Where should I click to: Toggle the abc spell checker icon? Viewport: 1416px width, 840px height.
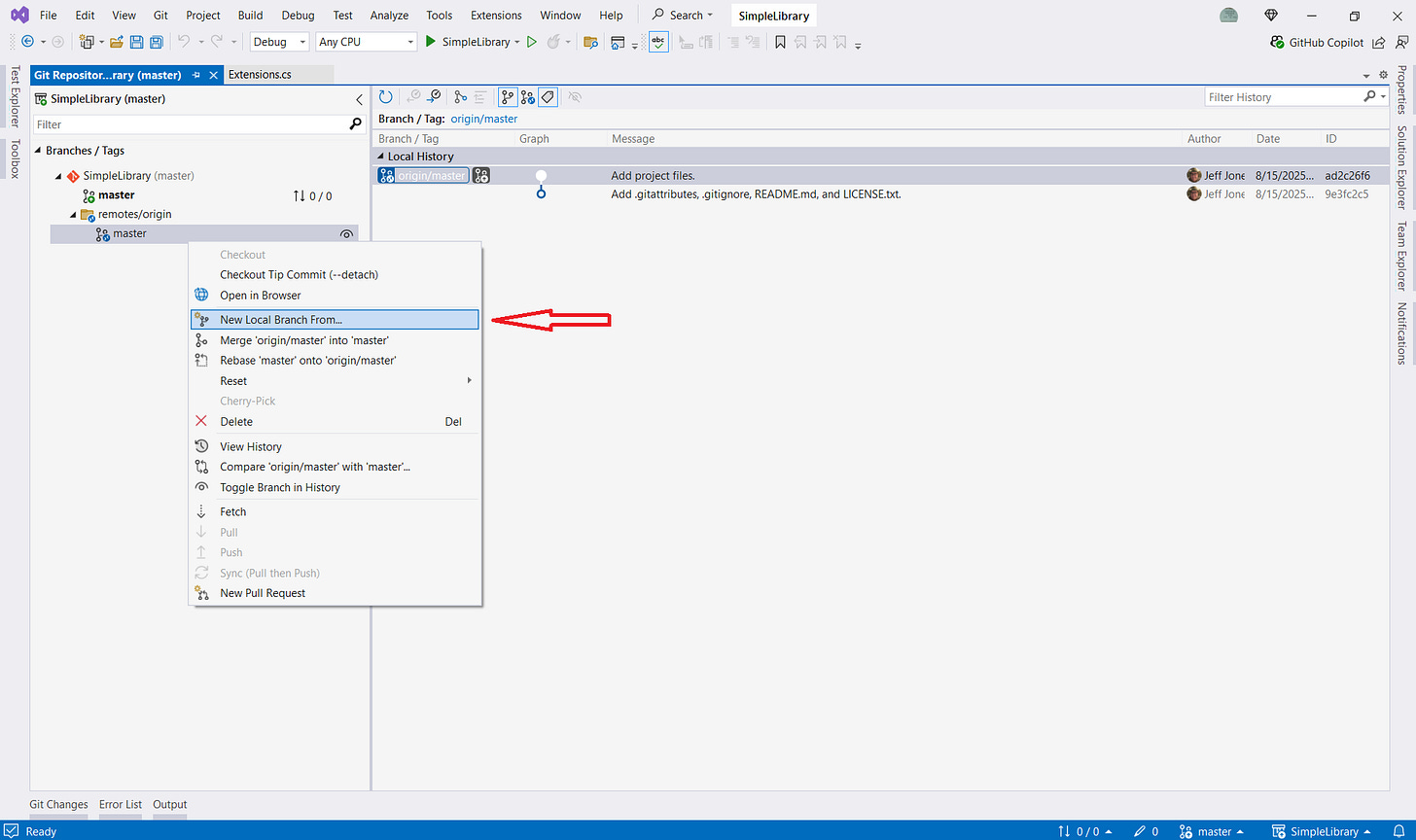coord(658,42)
